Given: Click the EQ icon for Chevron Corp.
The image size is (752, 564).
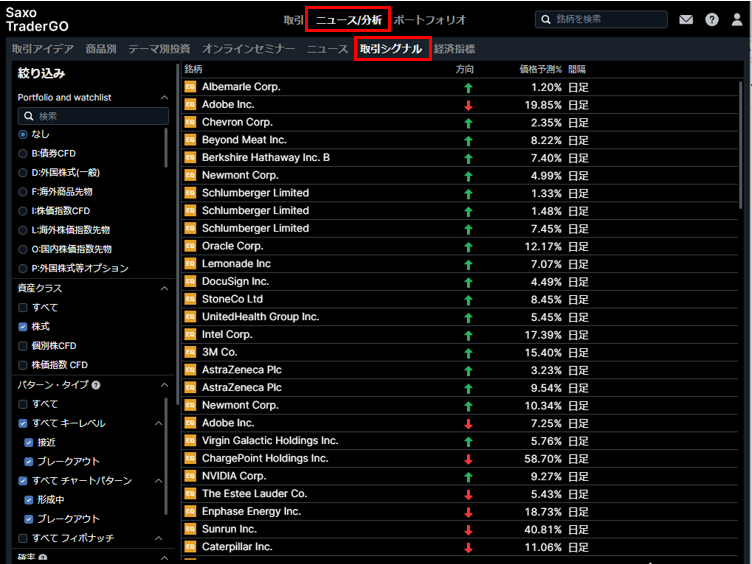Looking at the screenshot, I should 190,122.
